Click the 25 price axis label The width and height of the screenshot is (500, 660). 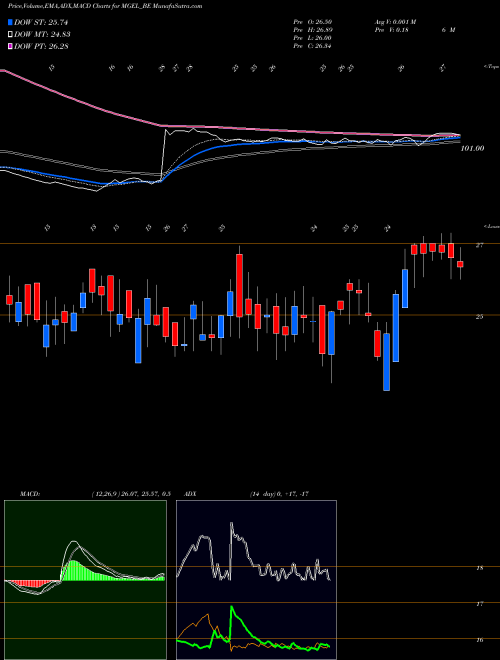click(x=479, y=317)
